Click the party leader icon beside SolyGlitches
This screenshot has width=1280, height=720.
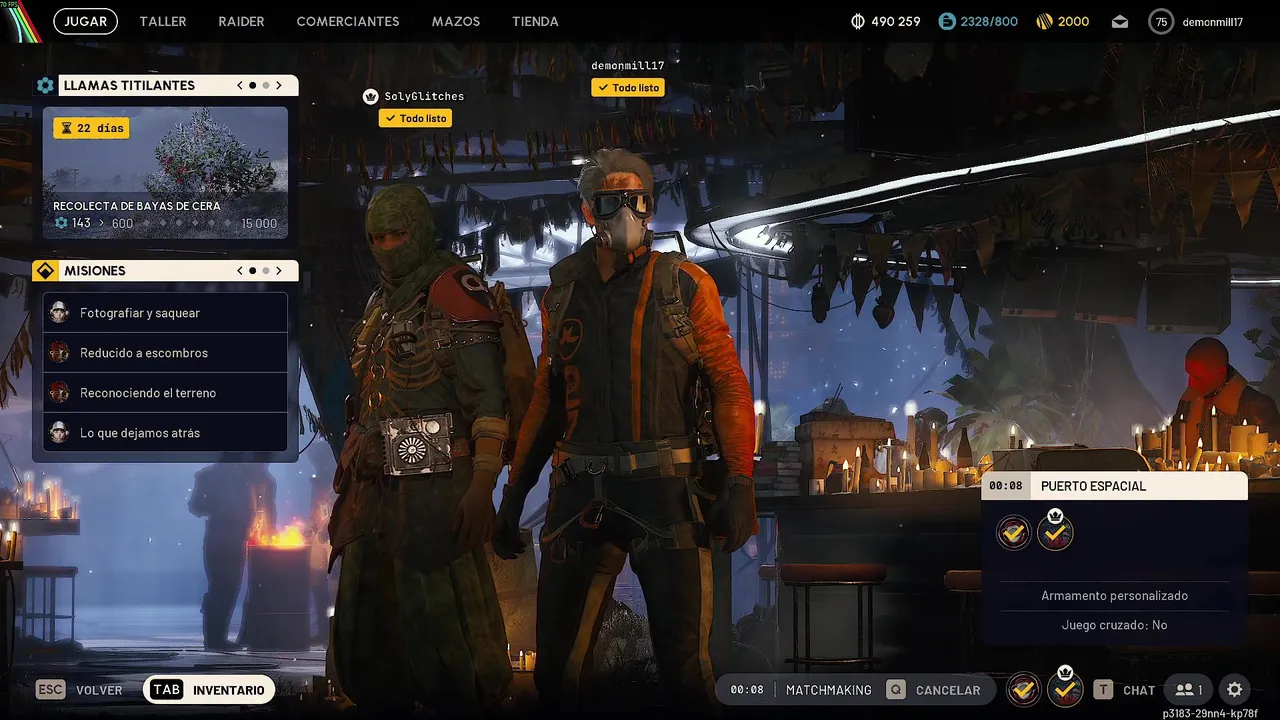(x=371, y=97)
